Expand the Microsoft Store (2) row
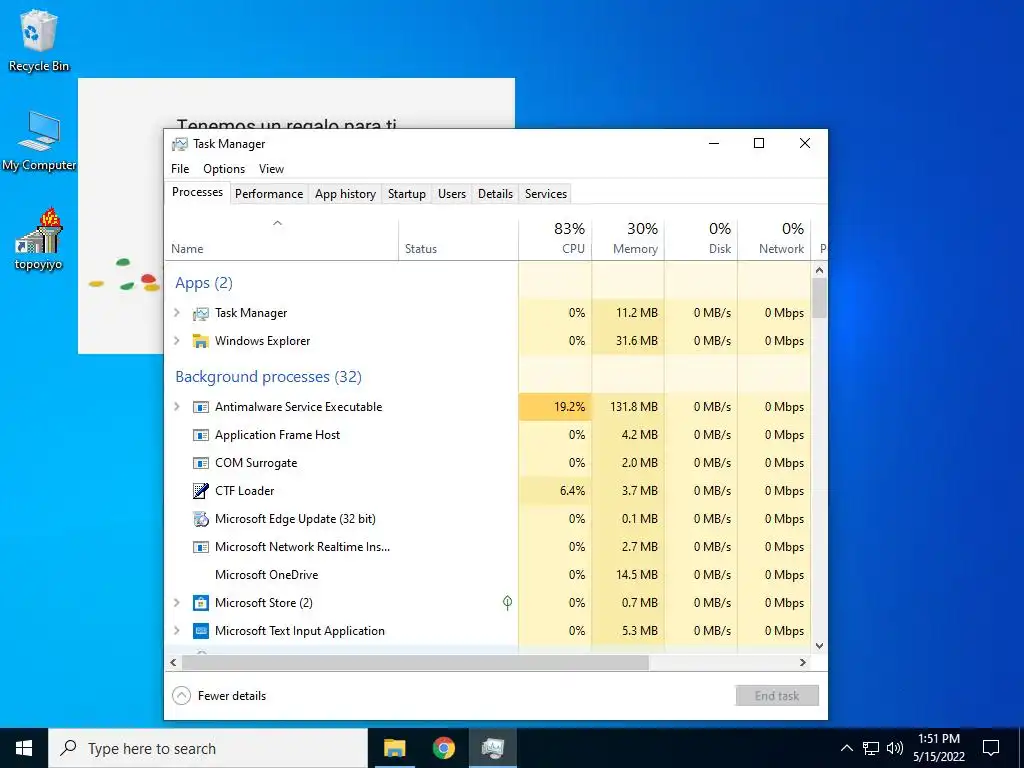1024x768 pixels. [176, 603]
